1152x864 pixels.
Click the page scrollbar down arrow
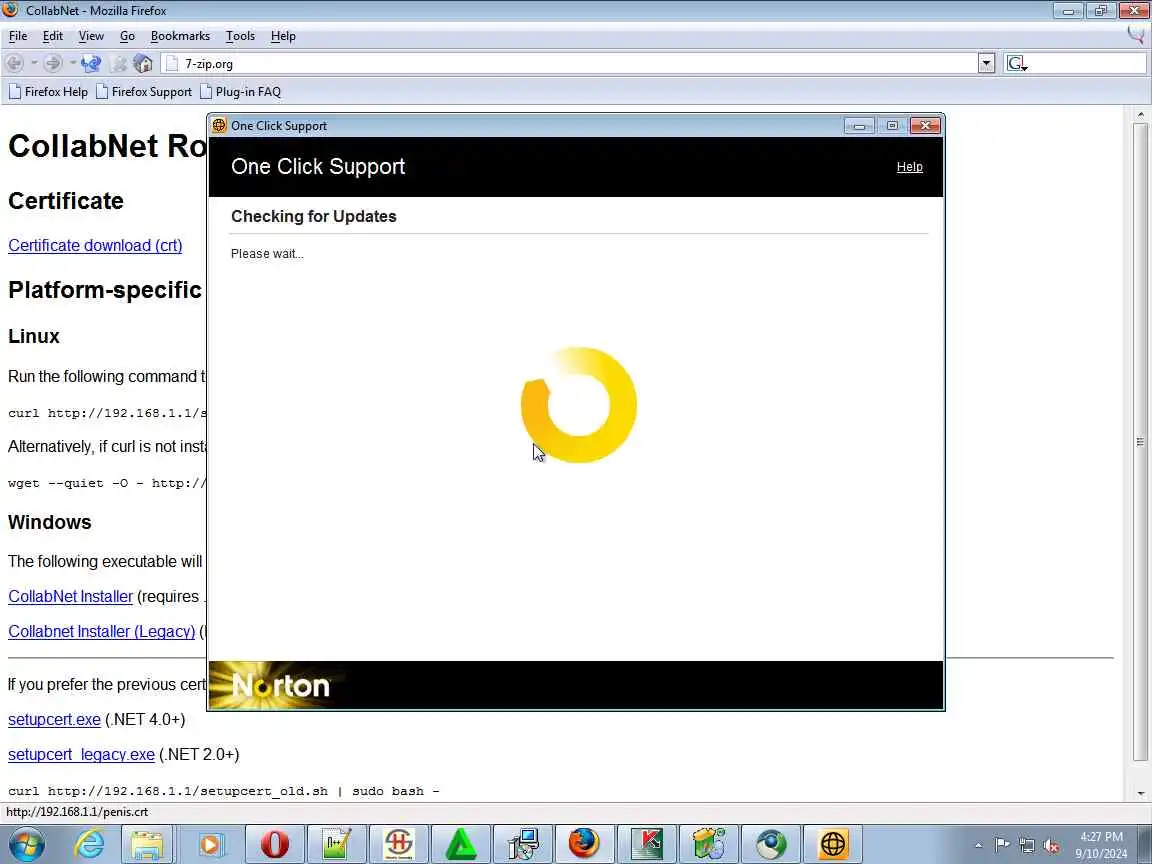pos(1140,793)
